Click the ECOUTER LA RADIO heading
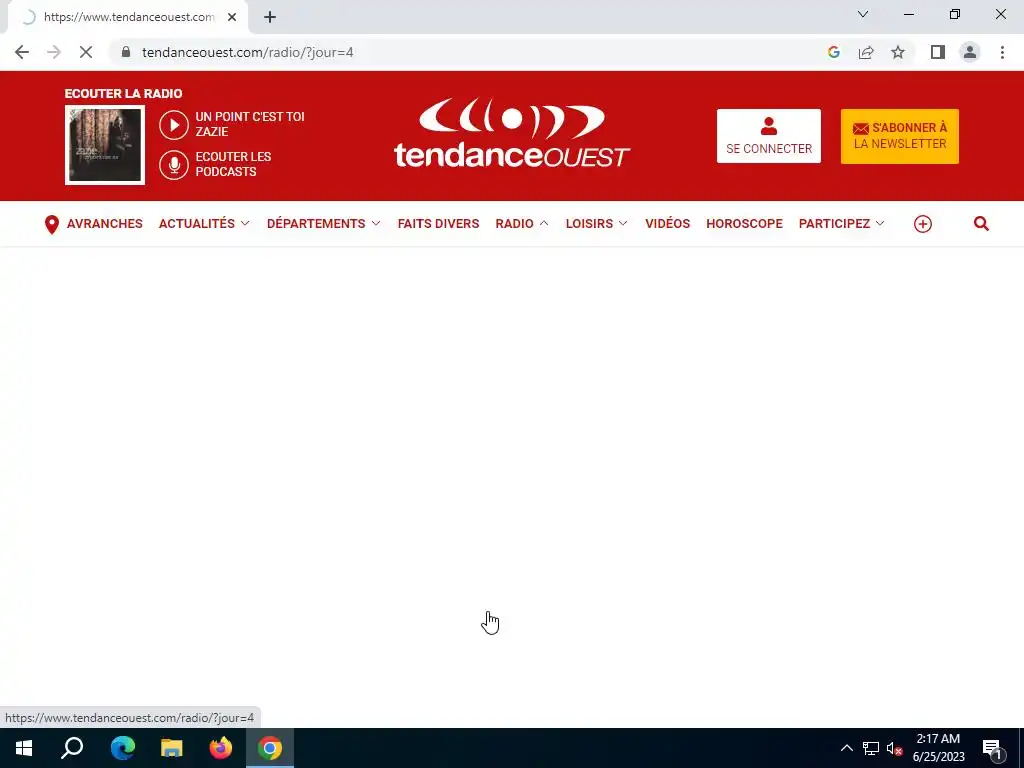This screenshot has height=768, width=1024. 123,93
